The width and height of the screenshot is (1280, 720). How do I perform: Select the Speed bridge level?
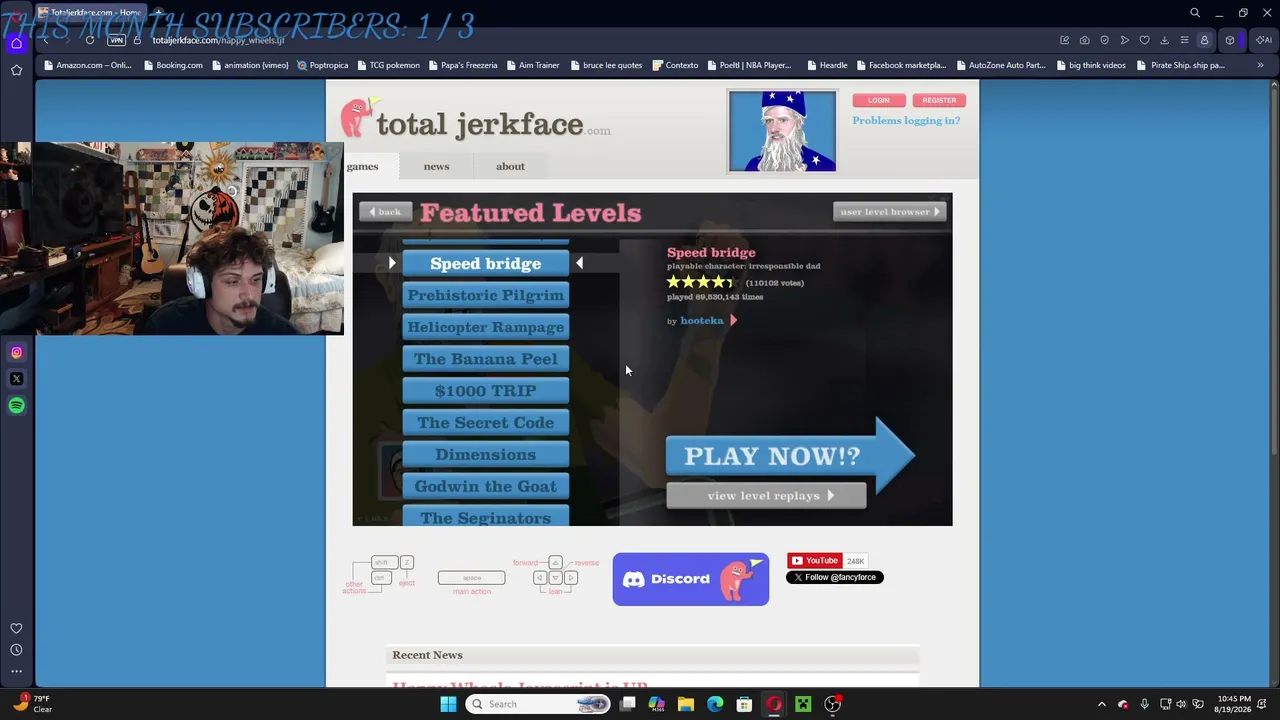pos(485,264)
